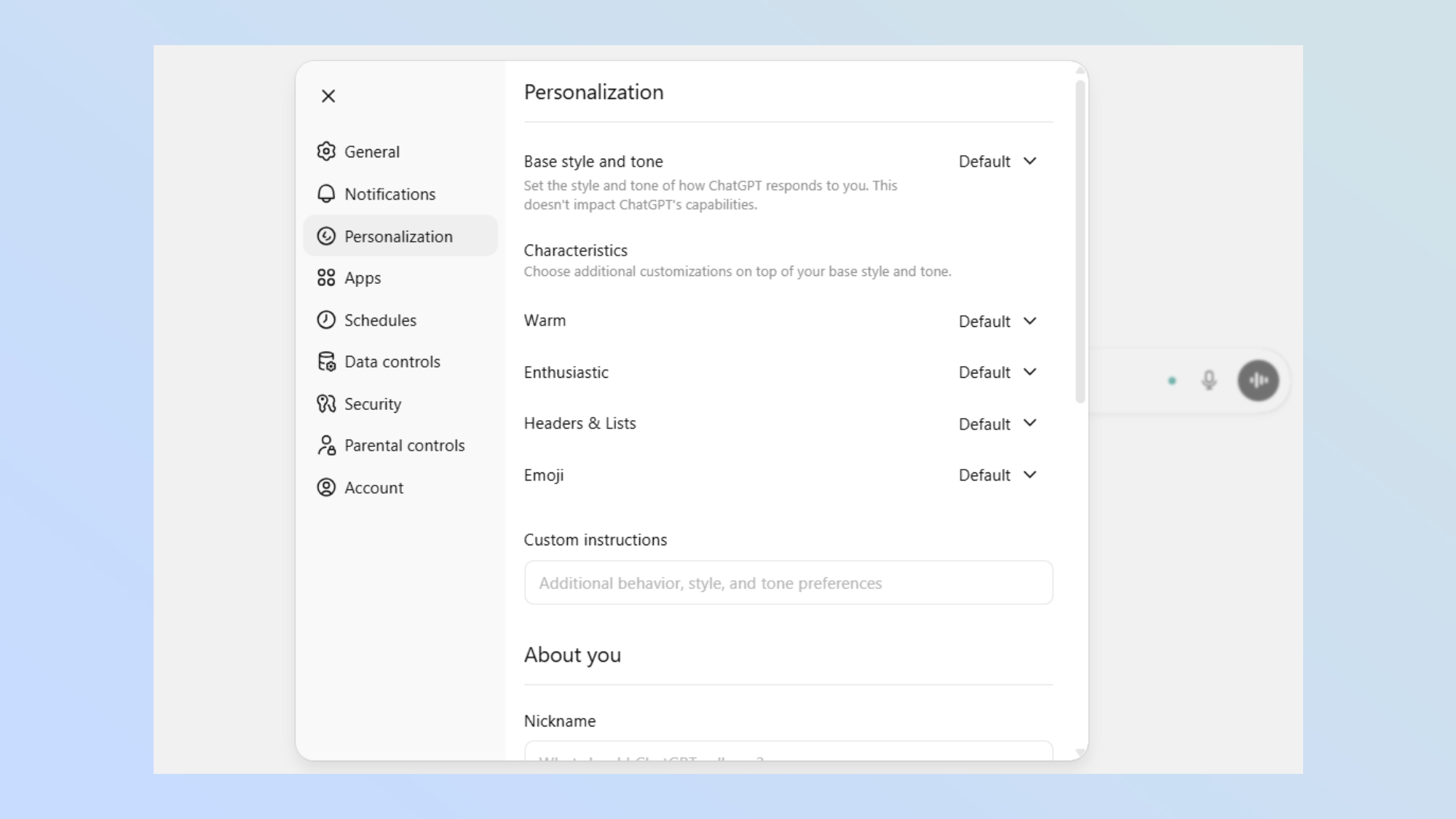
Task: Open Base style and tone dropdown
Action: [x=997, y=162]
